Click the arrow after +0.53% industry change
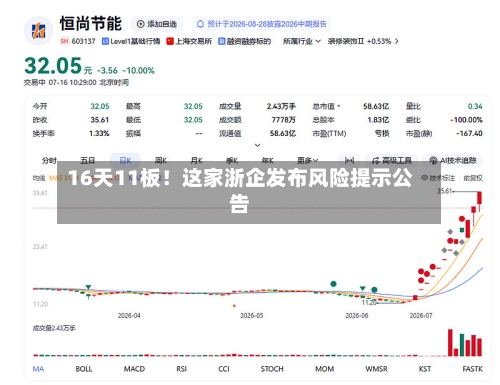Screen dimensions: 500x385 point(396,41)
